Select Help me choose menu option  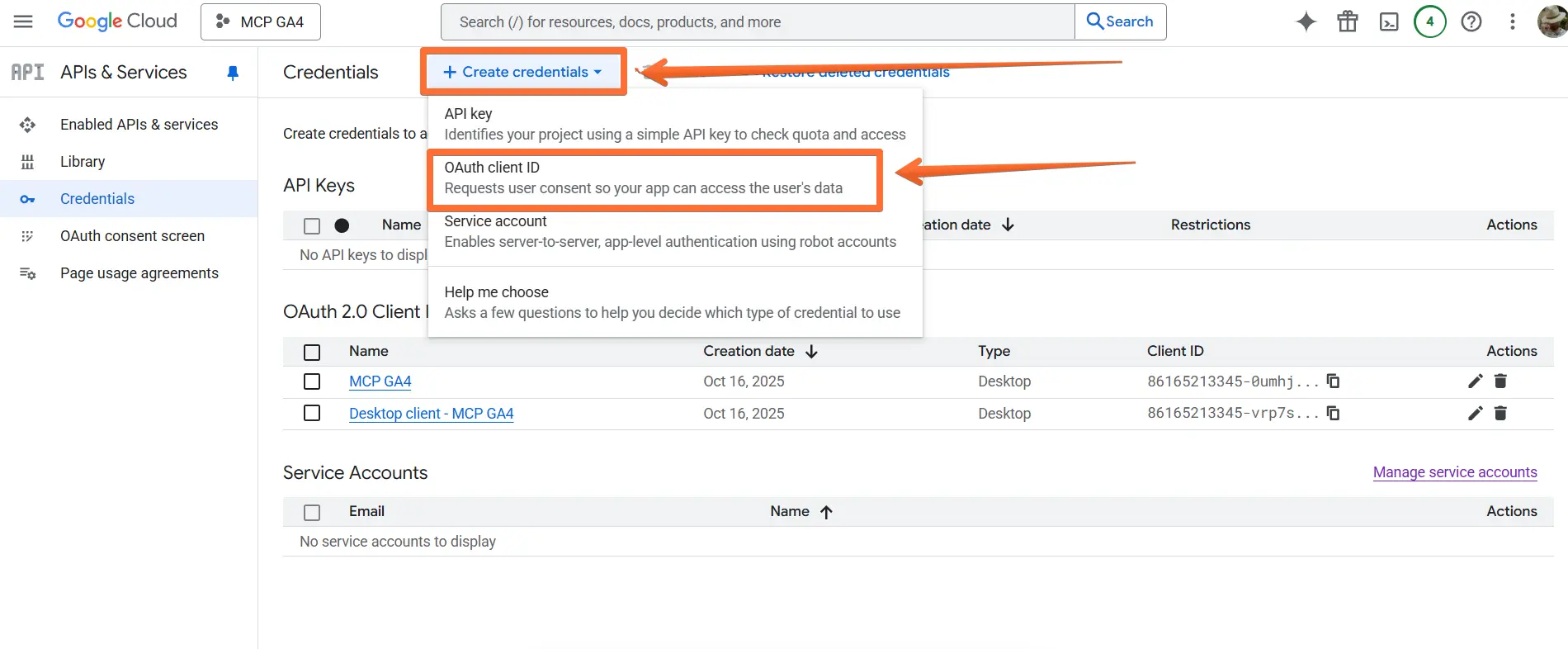[x=675, y=302]
